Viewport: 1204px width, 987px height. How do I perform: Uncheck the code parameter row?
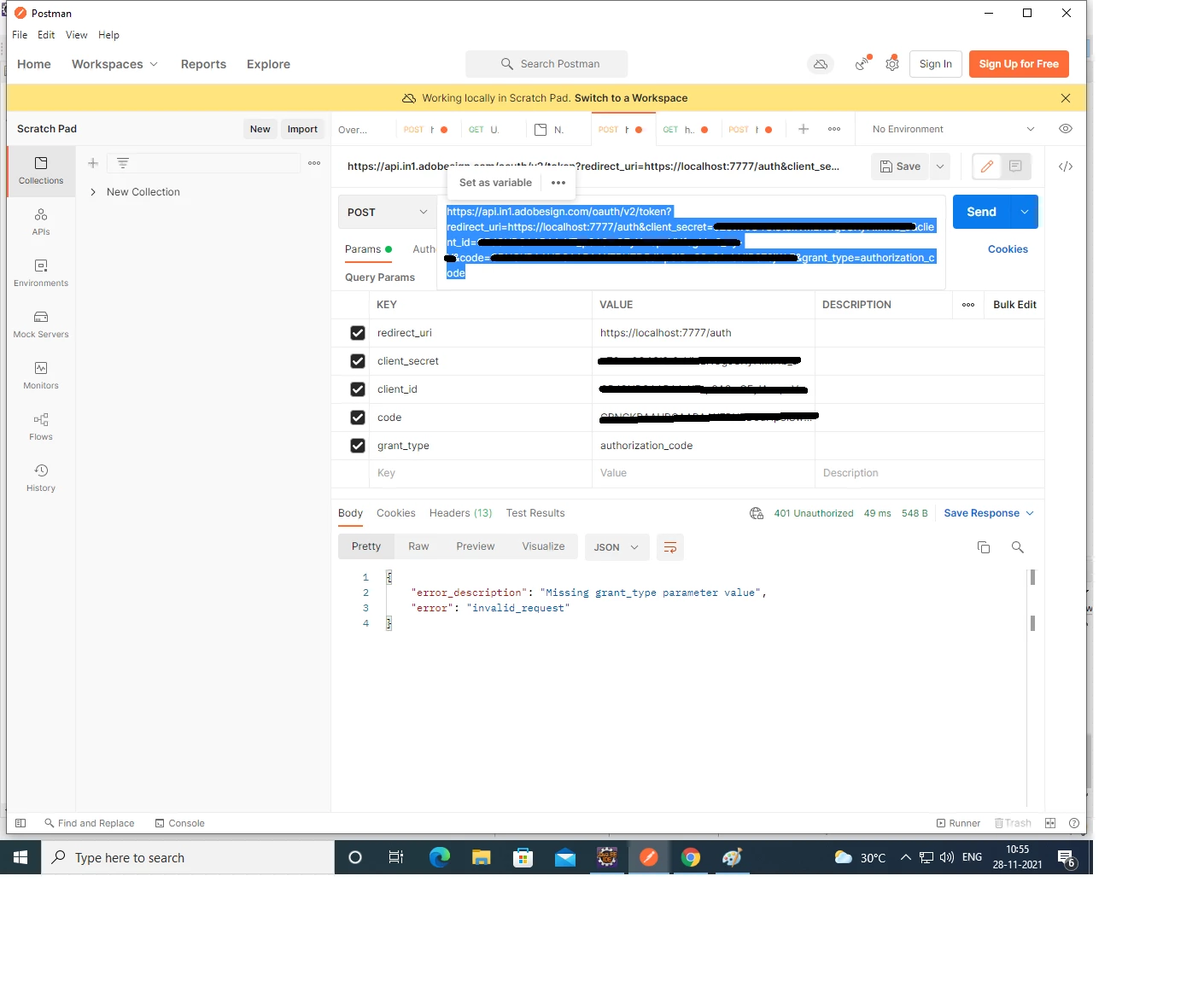[358, 418]
